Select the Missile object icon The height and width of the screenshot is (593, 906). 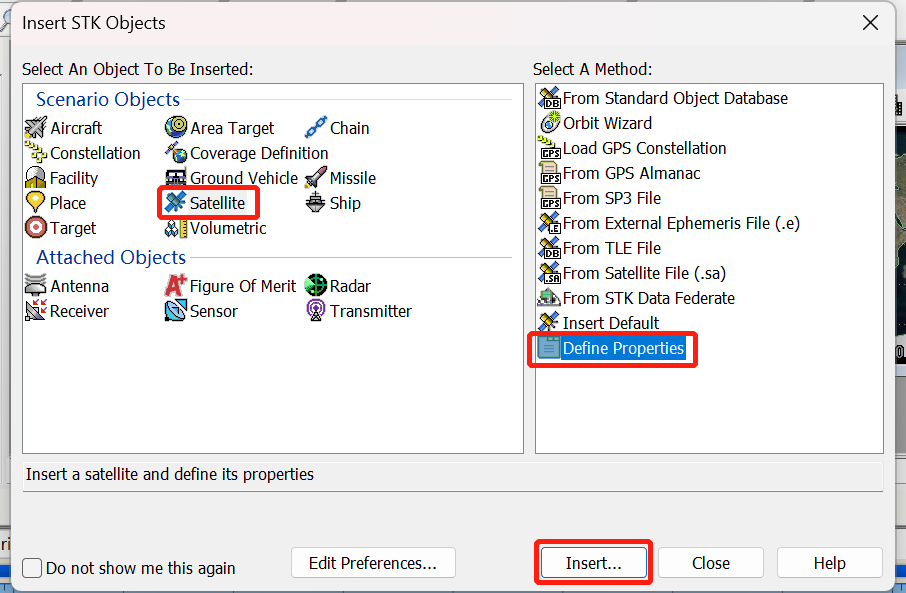[x=316, y=178]
